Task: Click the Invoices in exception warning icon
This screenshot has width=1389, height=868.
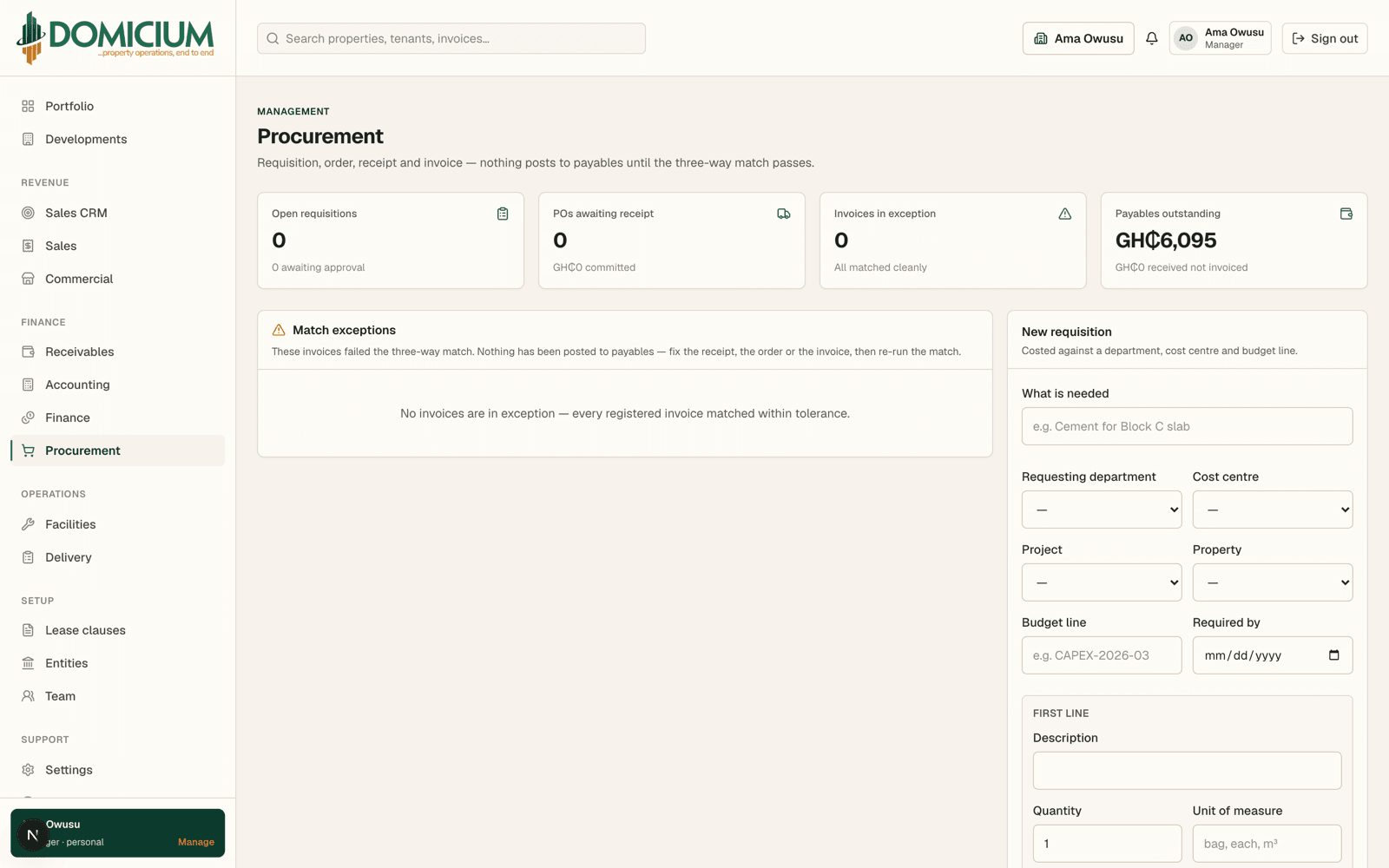Action: (1065, 214)
